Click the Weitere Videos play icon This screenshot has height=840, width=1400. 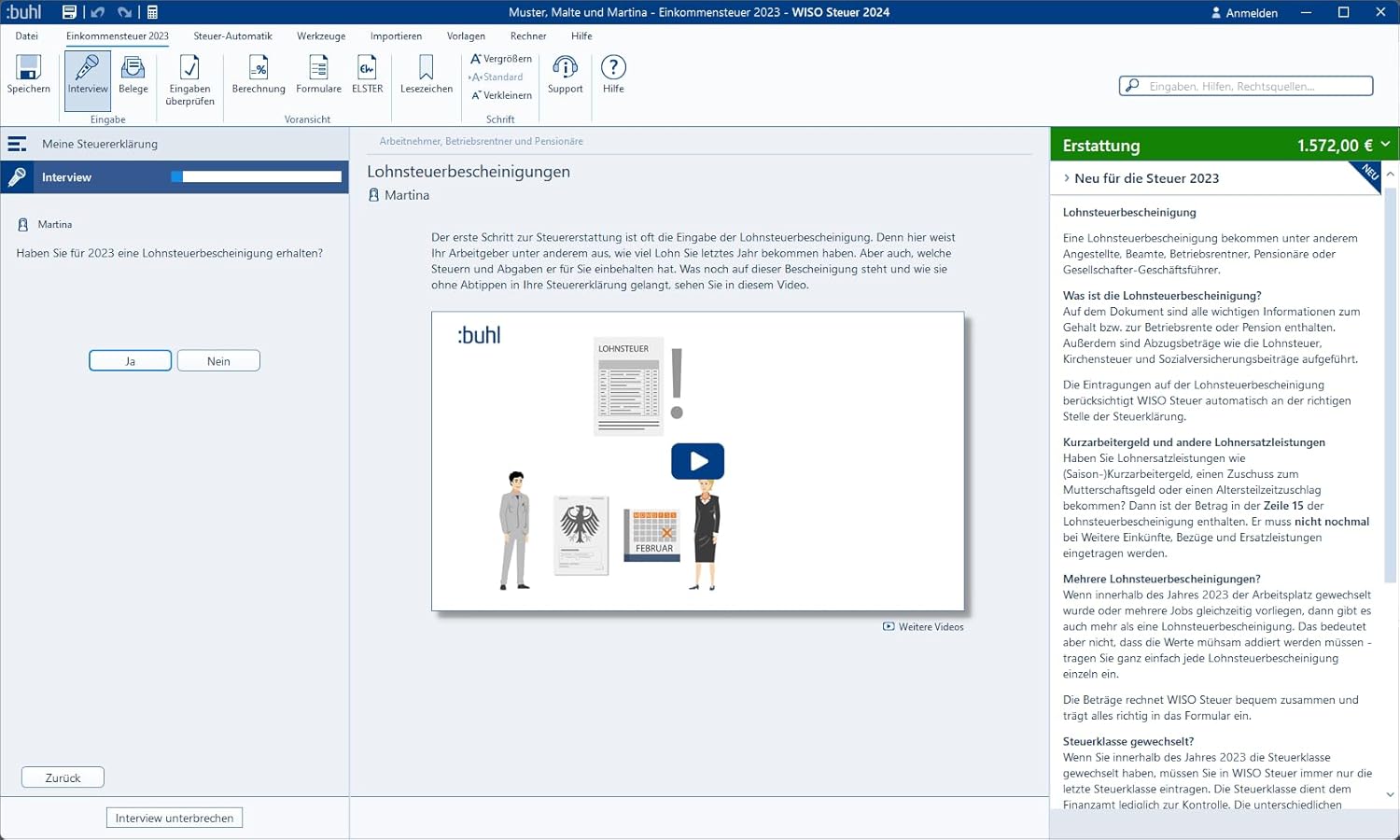point(889,627)
